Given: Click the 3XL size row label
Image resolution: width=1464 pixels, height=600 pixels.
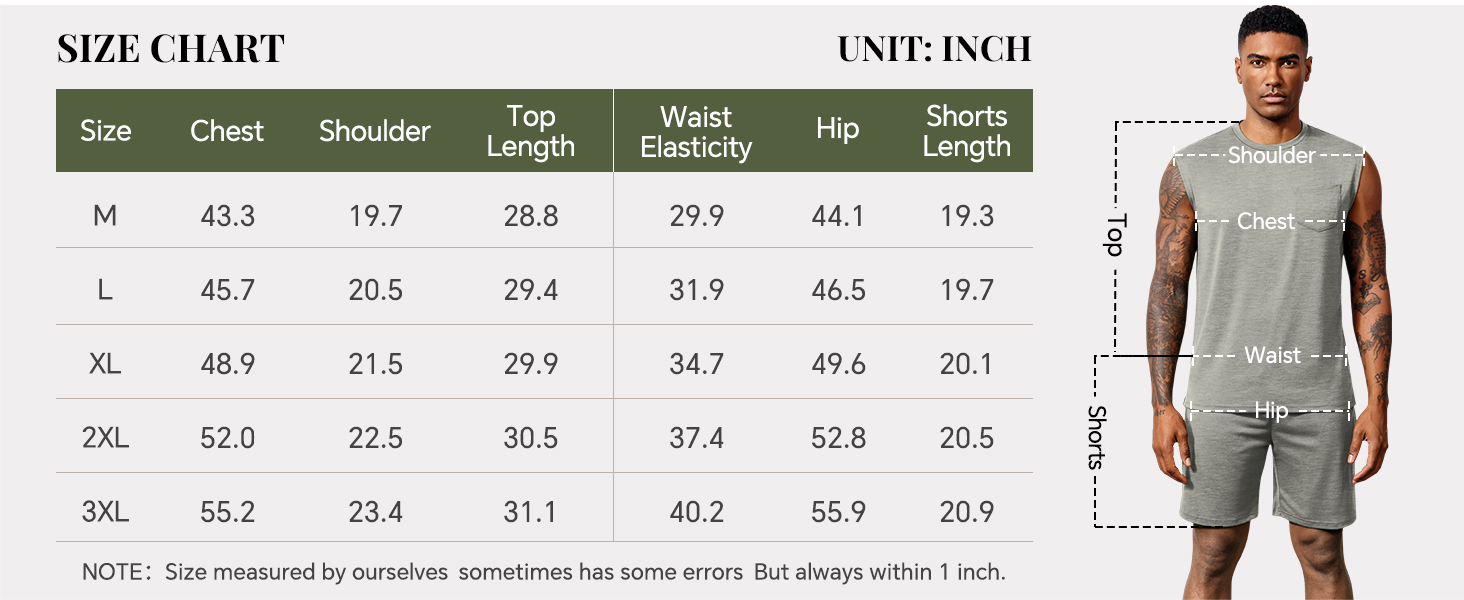Looking at the screenshot, I should [105, 512].
